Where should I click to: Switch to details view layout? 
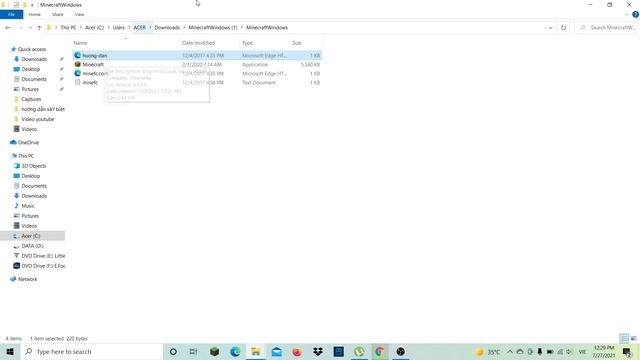(x=624, y=338)
